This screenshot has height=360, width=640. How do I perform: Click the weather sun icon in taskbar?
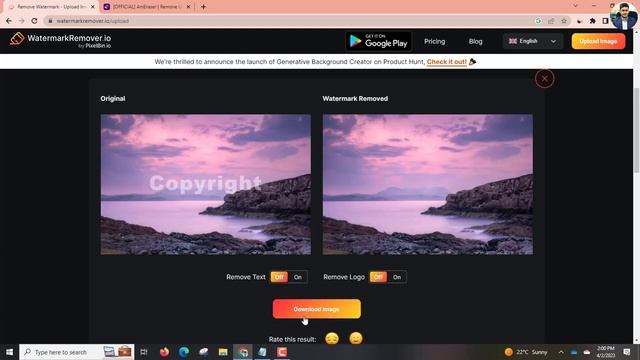pos(509,352)
